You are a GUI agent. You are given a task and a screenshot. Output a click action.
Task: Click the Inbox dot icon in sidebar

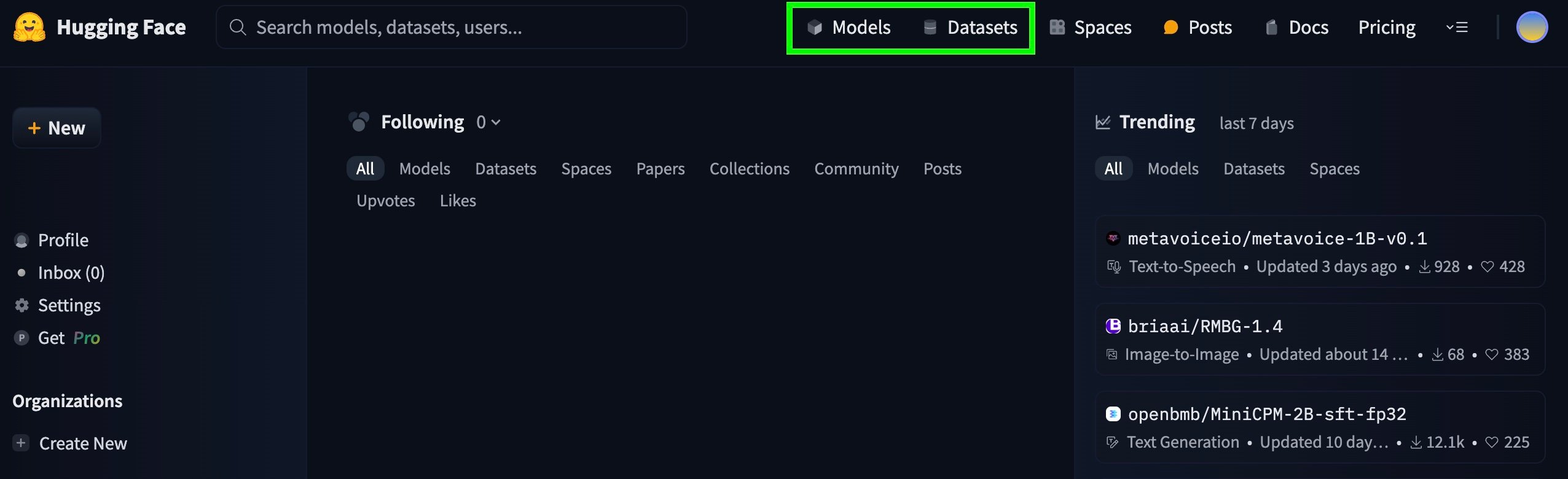[22, 273]
